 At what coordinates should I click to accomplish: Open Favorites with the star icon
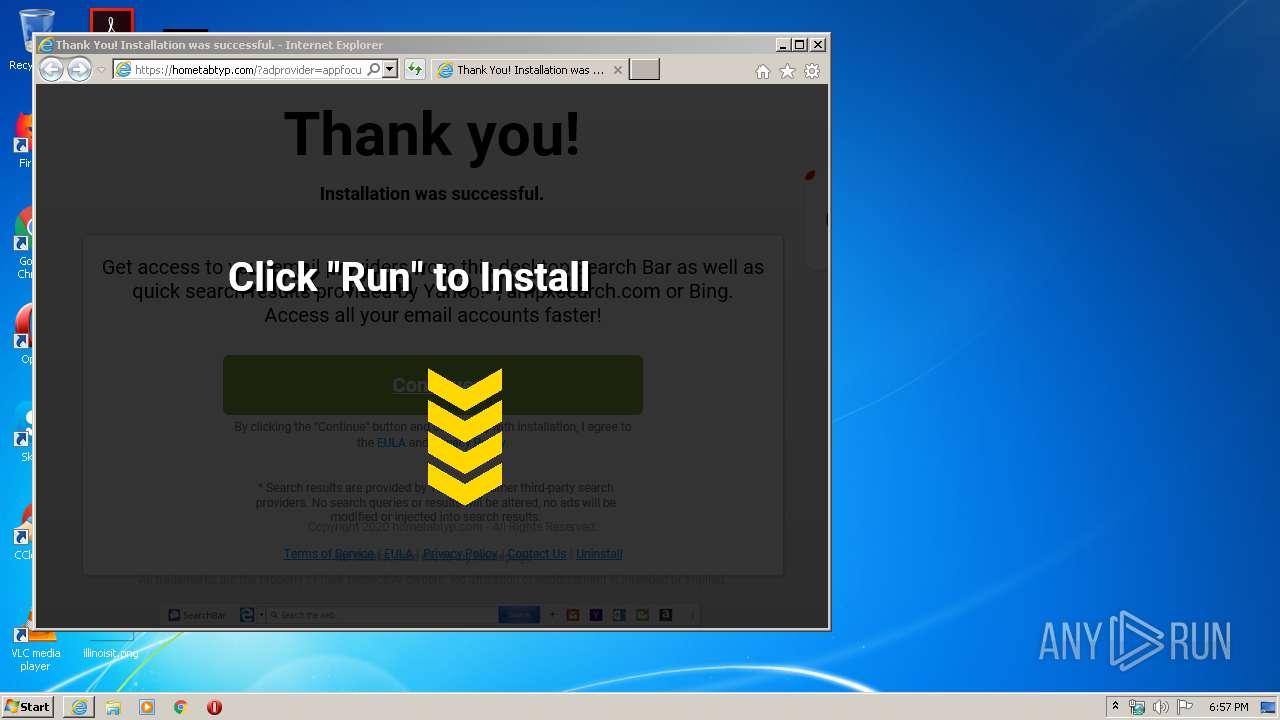point(787,71)
